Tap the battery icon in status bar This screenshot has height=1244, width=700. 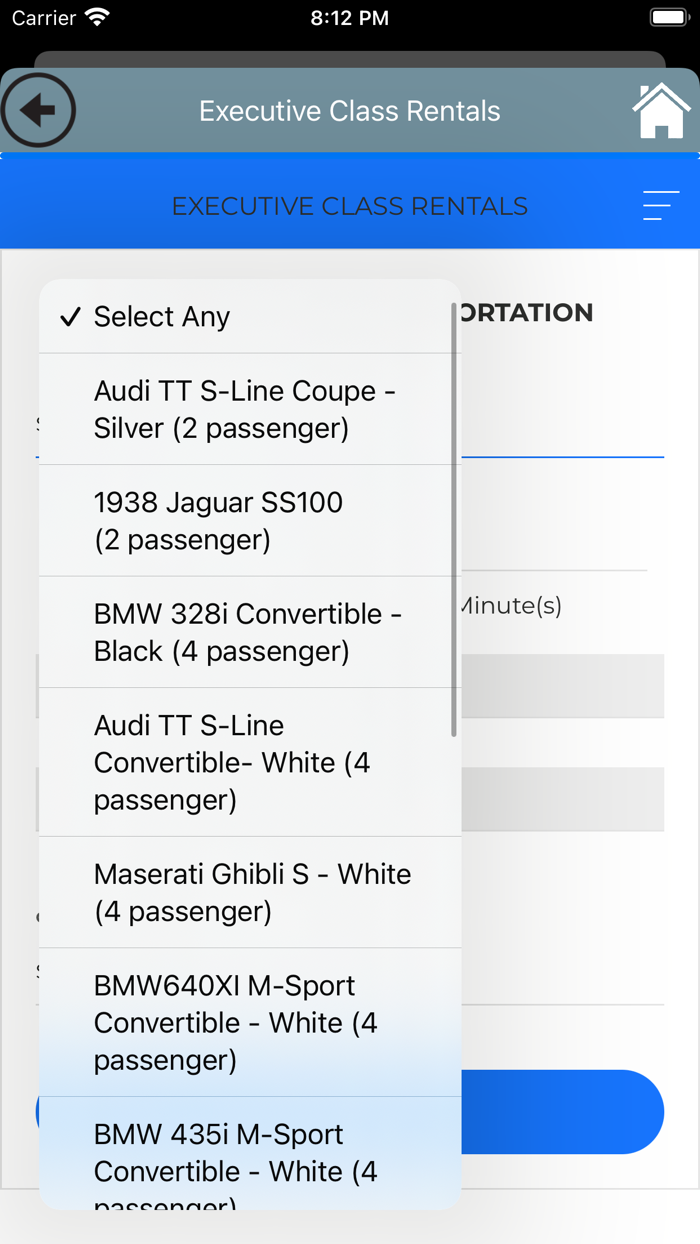click(667, 18)
